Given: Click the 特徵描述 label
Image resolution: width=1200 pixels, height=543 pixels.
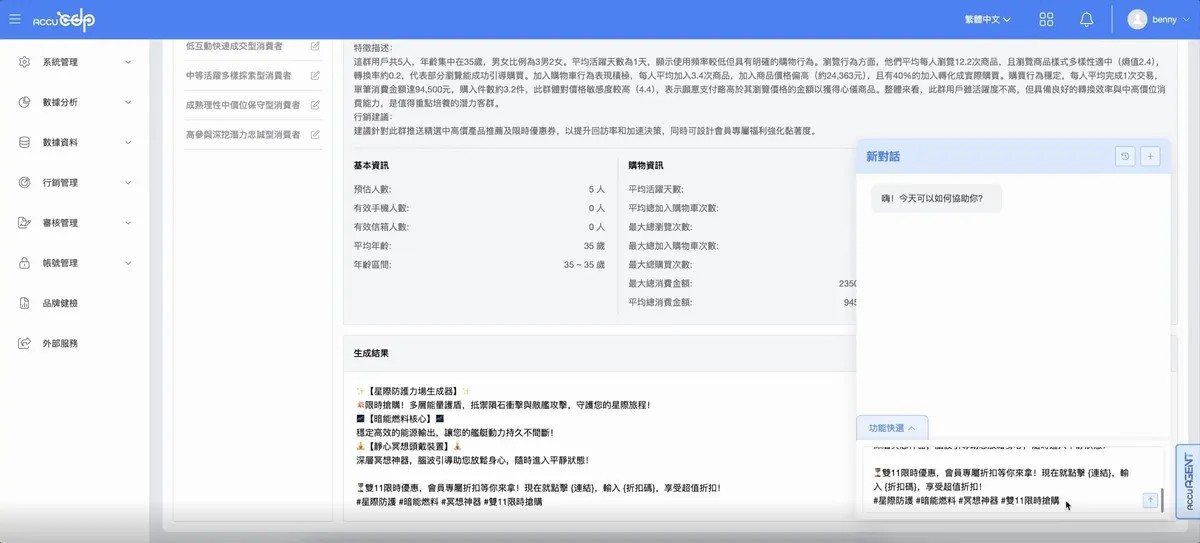Looking at the screenshot, I should pyautogui.click(x=375, y=48).
